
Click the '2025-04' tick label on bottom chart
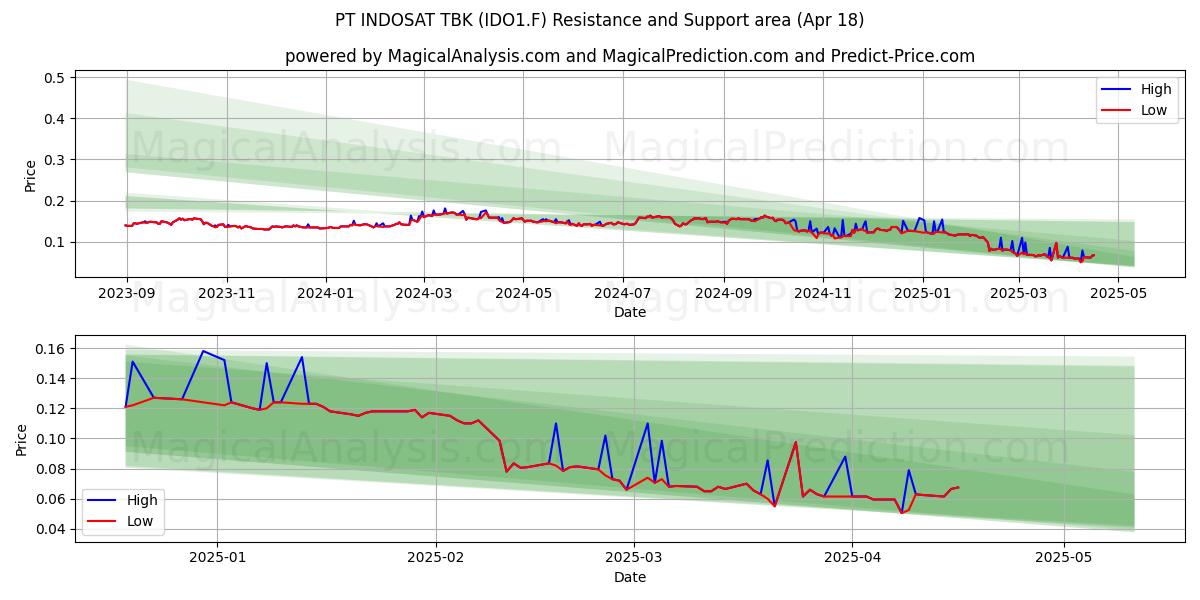852,558
